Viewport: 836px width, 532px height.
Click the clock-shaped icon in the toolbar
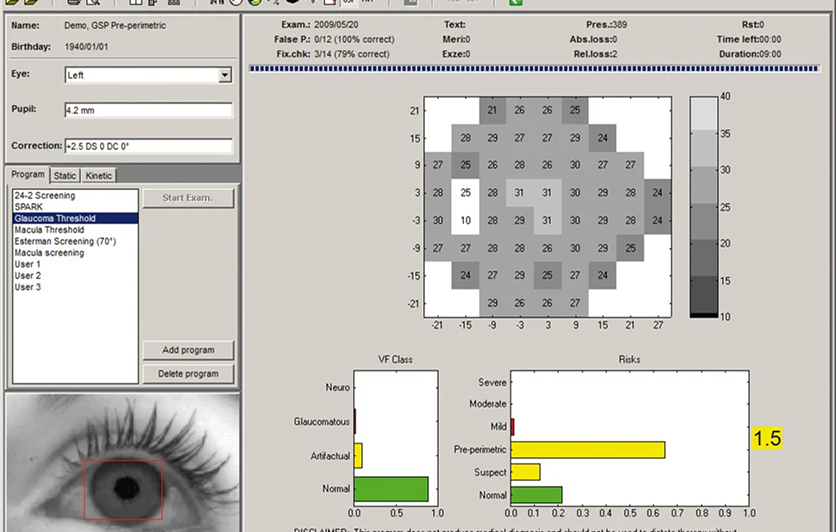coord(236,2)
